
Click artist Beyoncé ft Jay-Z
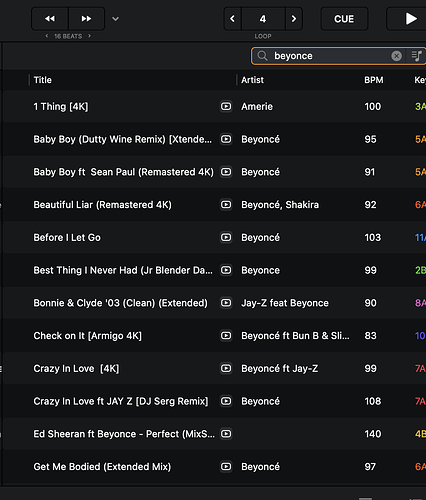coord(280,368)
